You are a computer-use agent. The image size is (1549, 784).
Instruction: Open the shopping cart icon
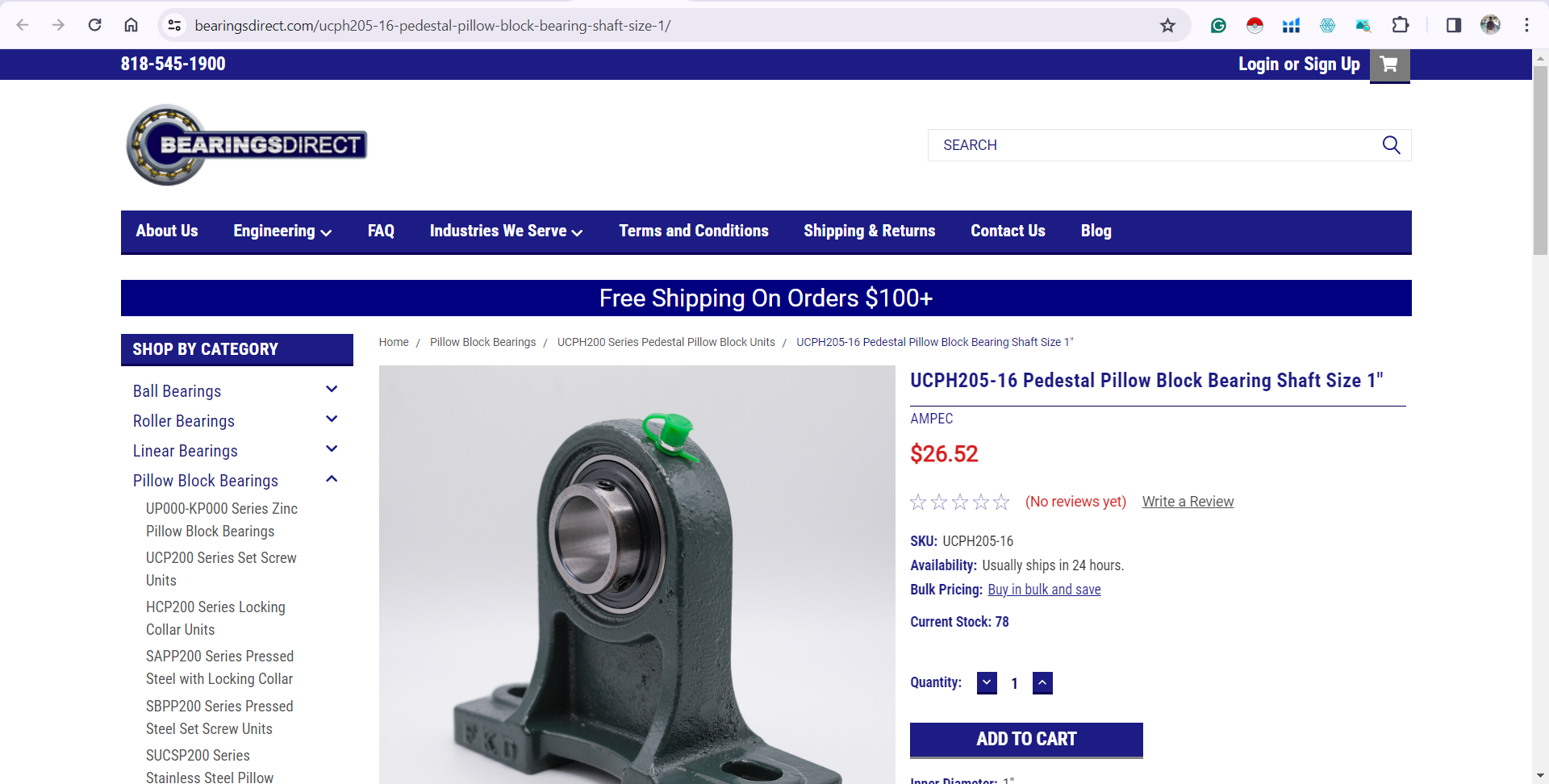[1389, 65]
